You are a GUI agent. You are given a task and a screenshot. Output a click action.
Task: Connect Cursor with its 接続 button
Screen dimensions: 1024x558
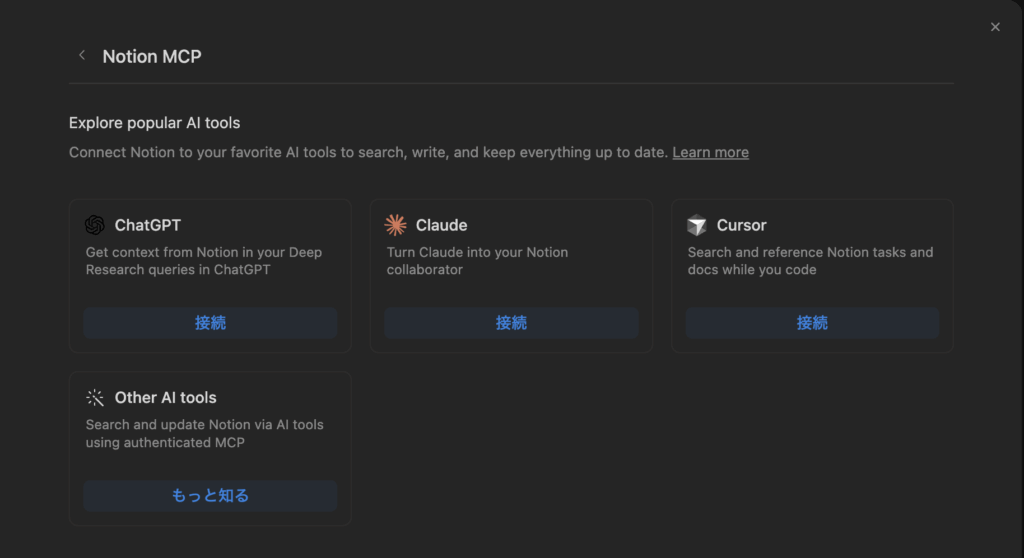pyautogui.click(x=812, y=323)
